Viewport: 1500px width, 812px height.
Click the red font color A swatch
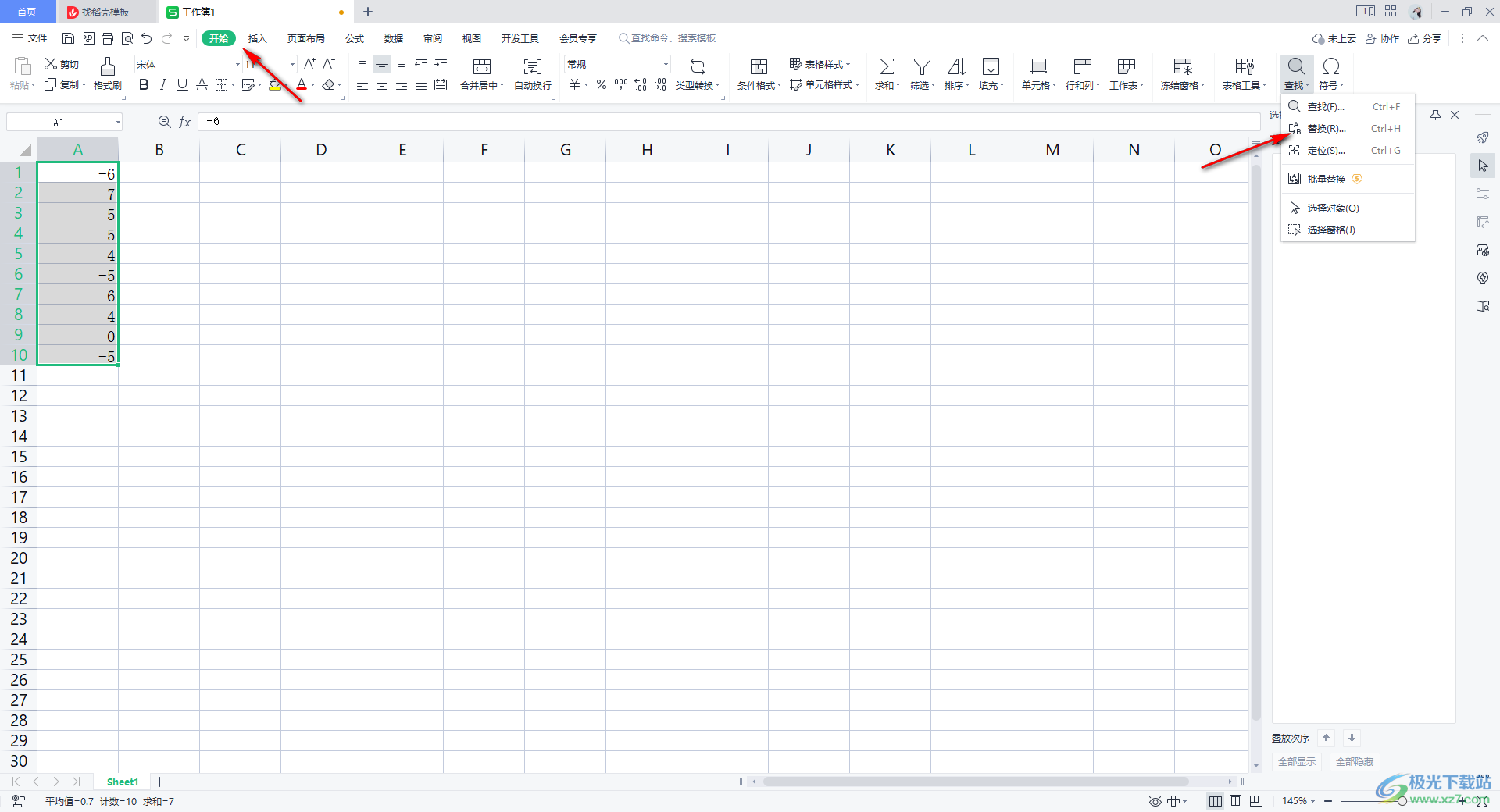(302, 84)
